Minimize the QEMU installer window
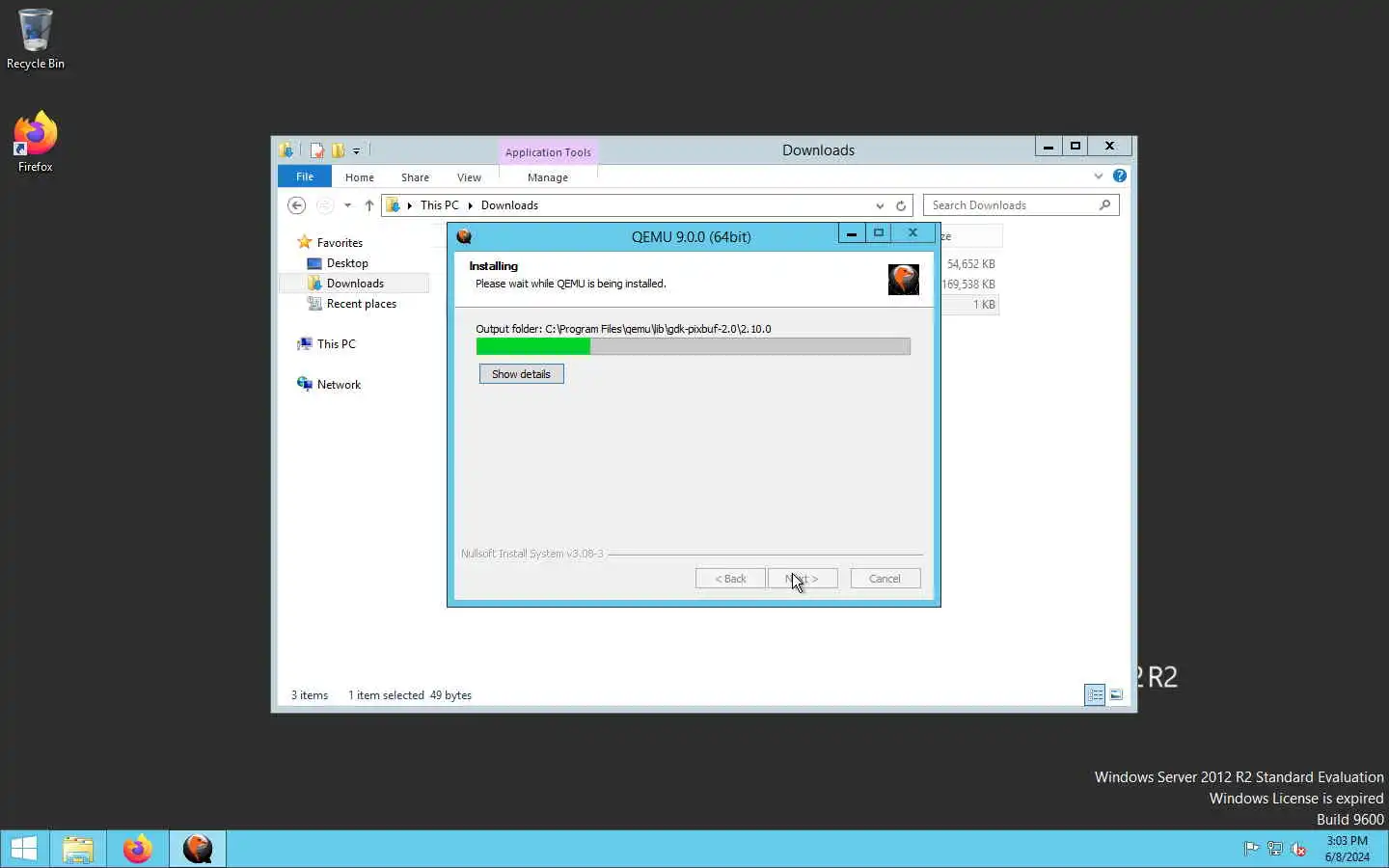This screenshot has width=1389, height=868. [x=851, y=233]
